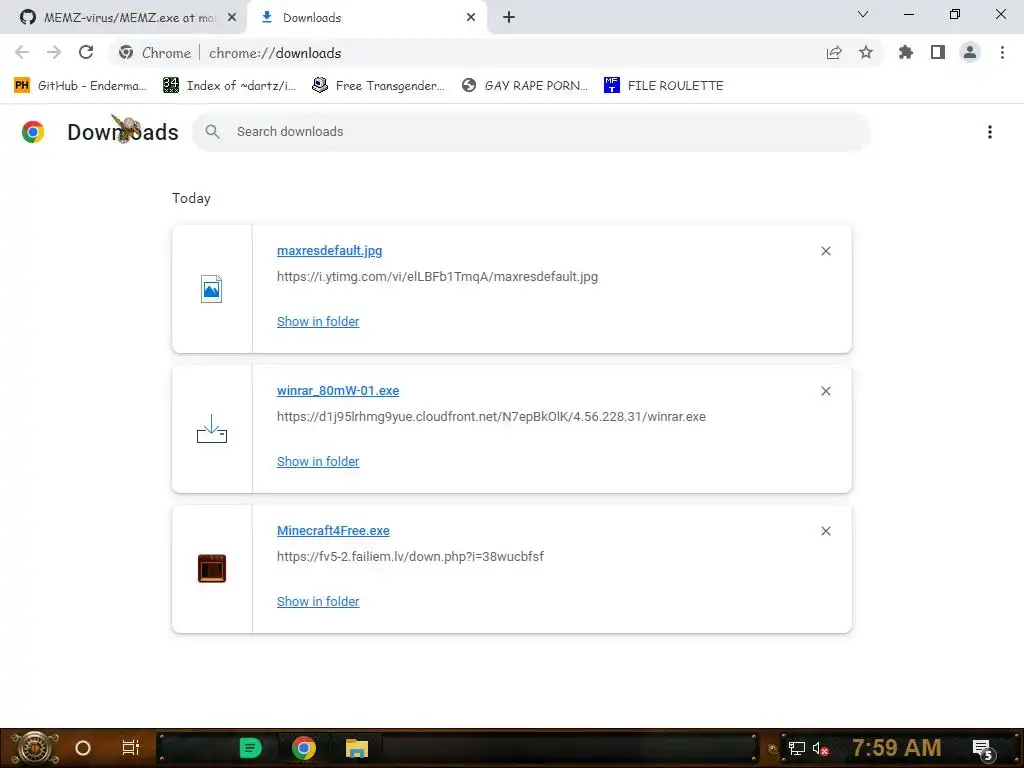This screenshot has height=768, width=1024.
Task: Close the MEMZ-virus GitHub tab
Action: coord(232,18)
